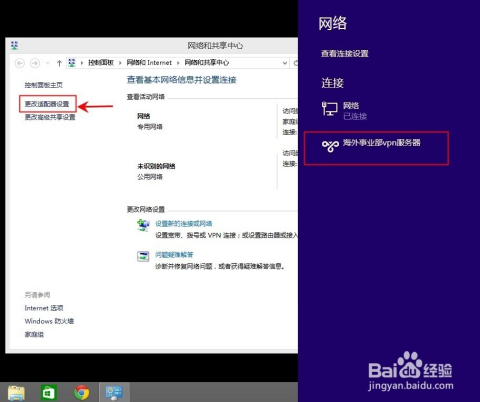The width and height of the screenshot is (480, 402).
Task: Open 查看连接设置 in network panel
Action: (x=345, y=54)
